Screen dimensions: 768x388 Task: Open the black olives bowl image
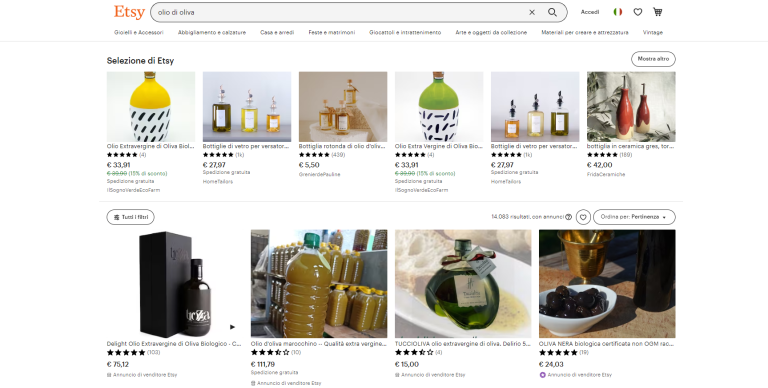point(607,284)
